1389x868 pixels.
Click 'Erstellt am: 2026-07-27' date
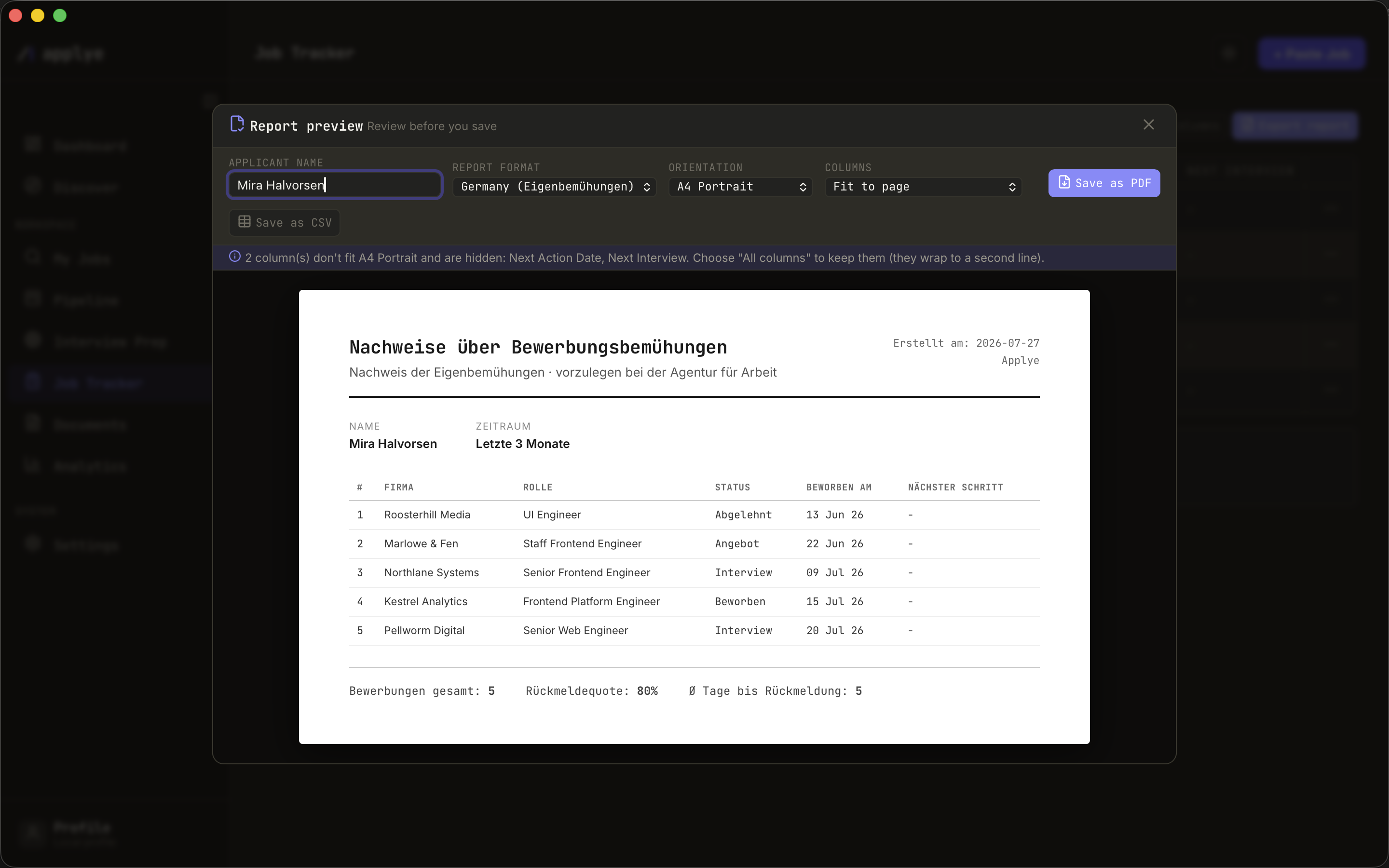click(x=966, y=343)
